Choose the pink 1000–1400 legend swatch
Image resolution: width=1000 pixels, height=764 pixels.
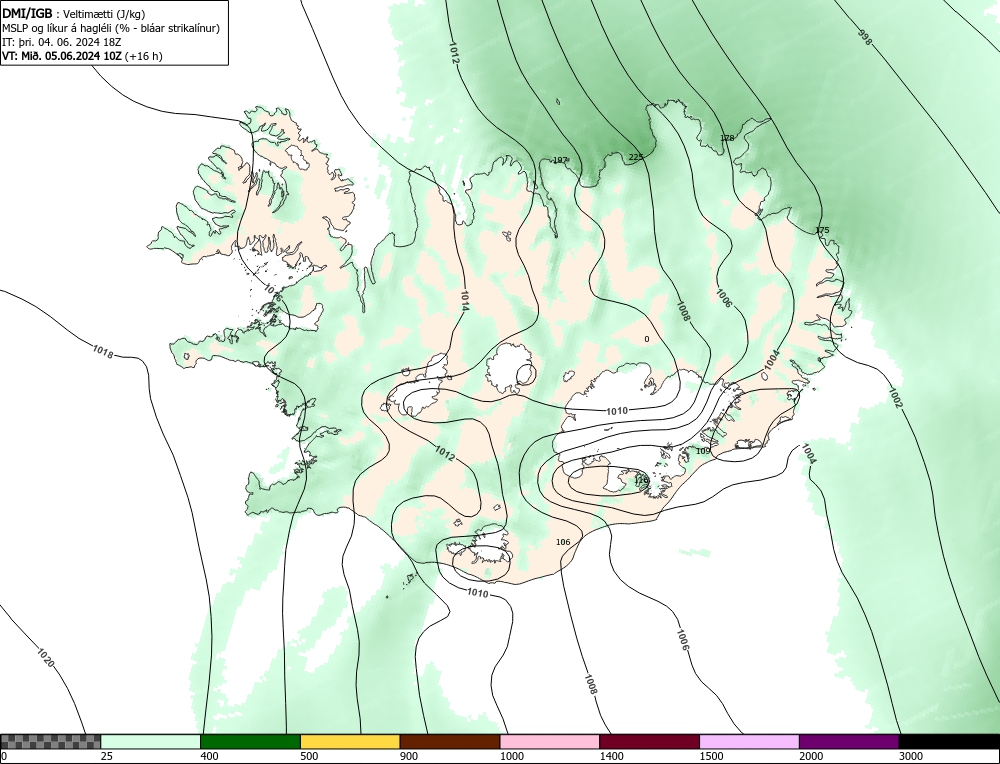tap(550, 741)
